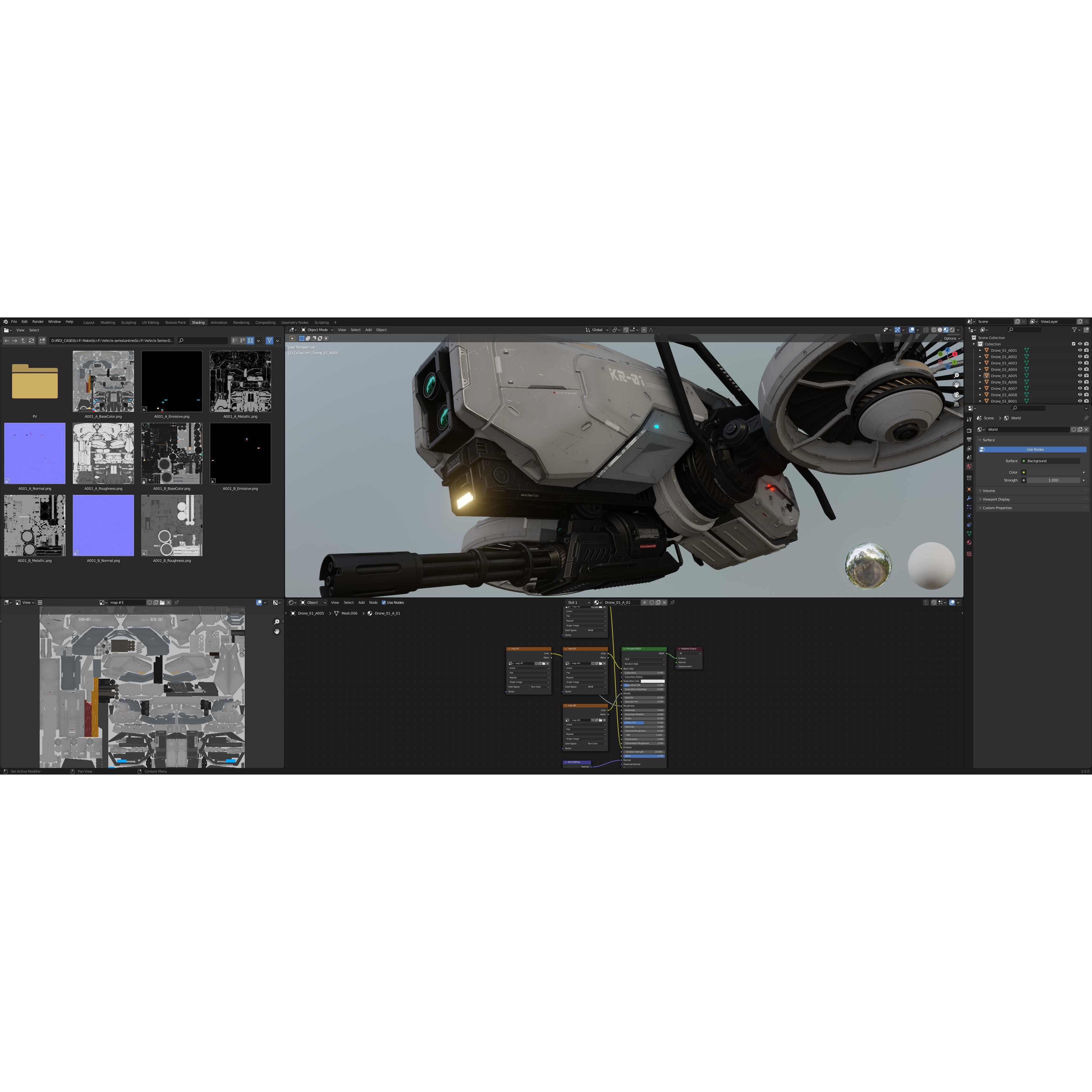Open the Object Mode dropdown
This screenshot has width=1092, height=1092.
tap(317, 330)
